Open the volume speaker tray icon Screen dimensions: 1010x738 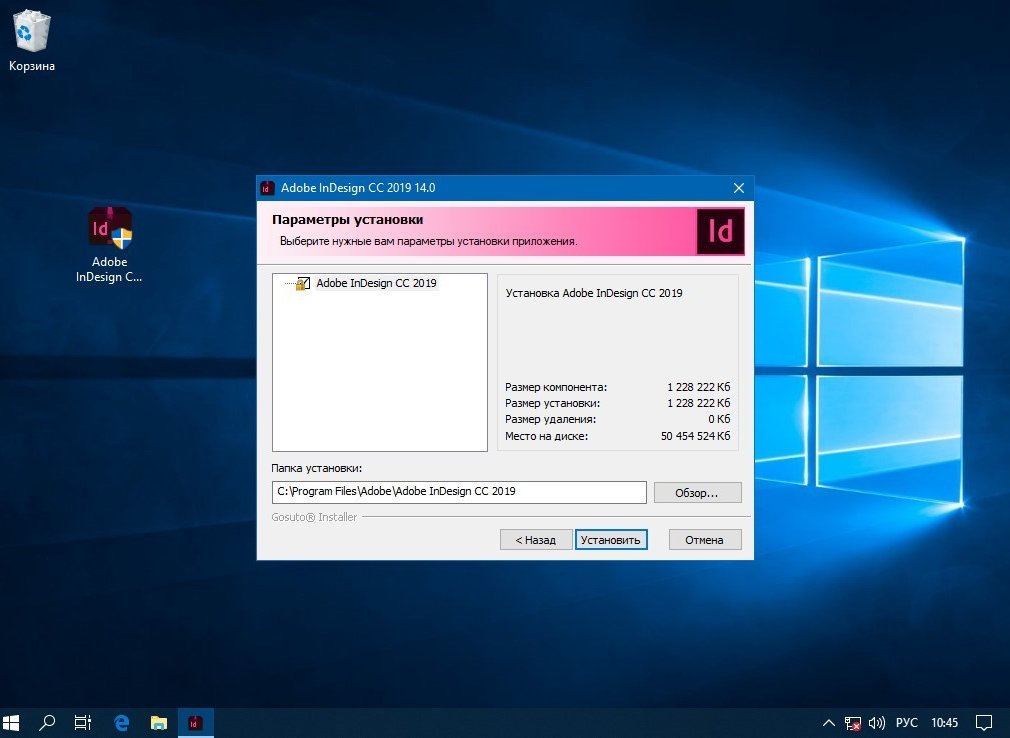coord(877,723)
